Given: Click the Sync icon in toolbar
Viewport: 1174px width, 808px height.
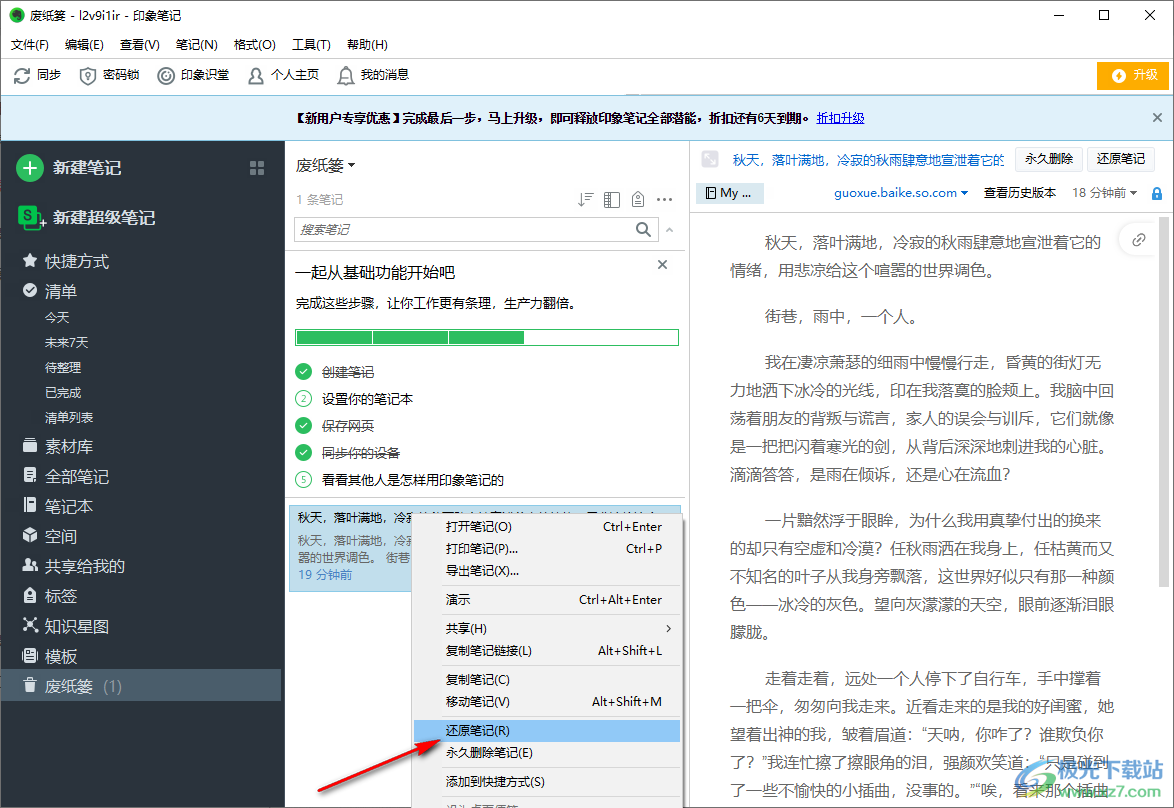Looking at the screenshot, I should (22, 75).
